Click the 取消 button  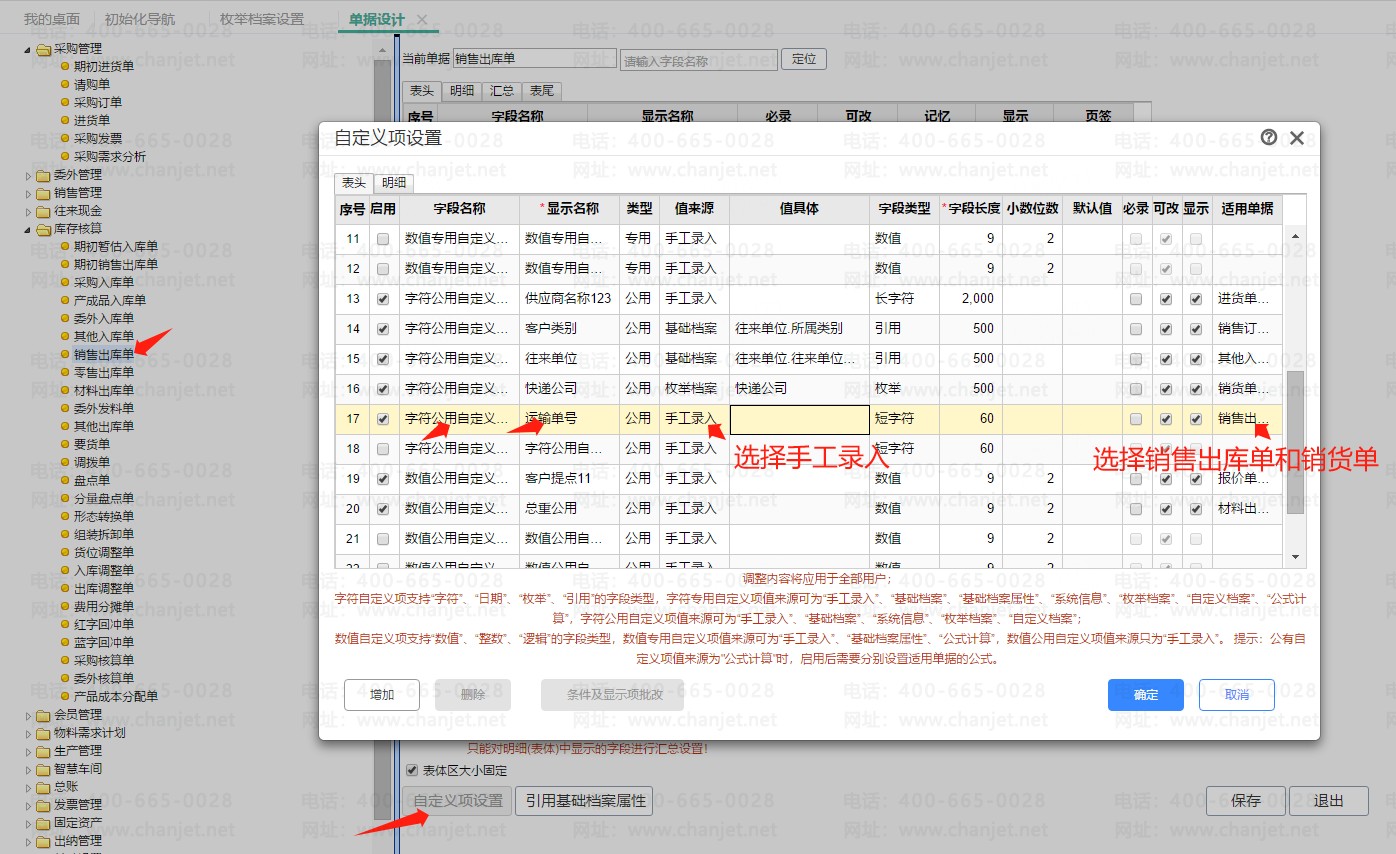pyautogui.click(x=1237, y=695)
